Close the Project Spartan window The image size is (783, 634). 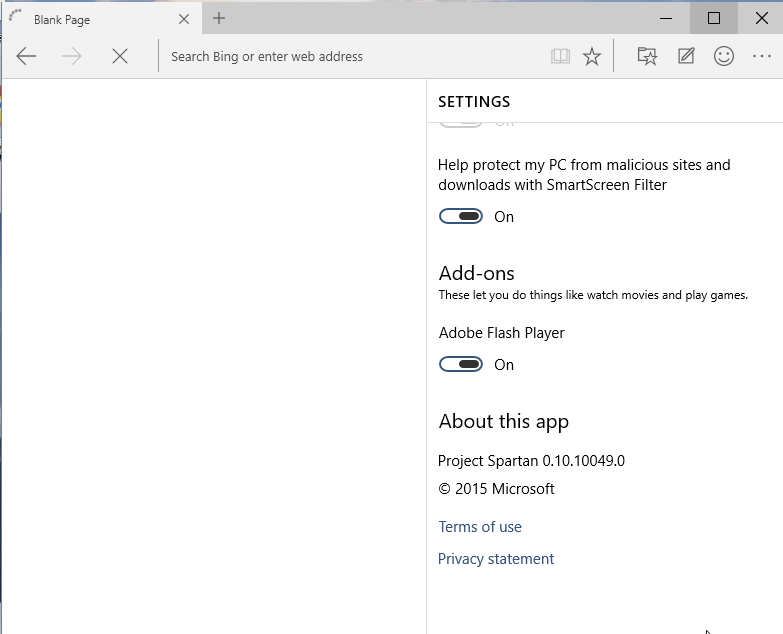pyautogui.click(x=761, y=18)
